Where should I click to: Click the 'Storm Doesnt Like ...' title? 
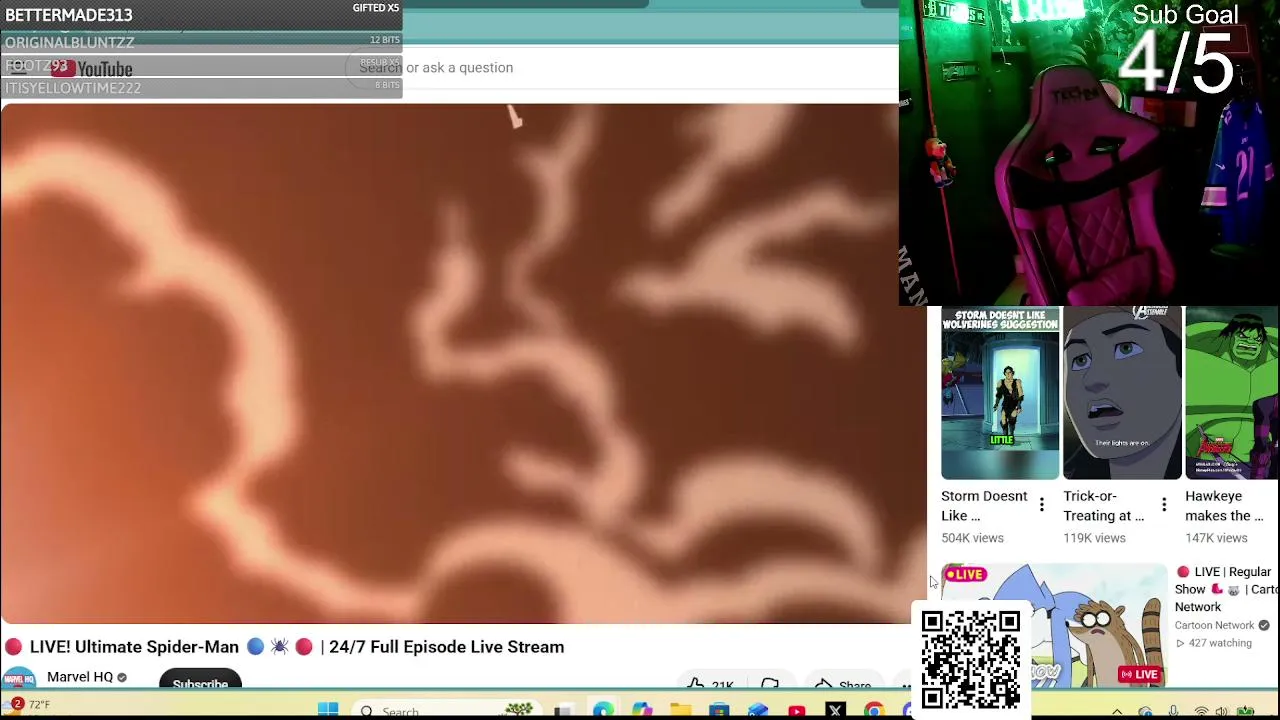point(984,506)
